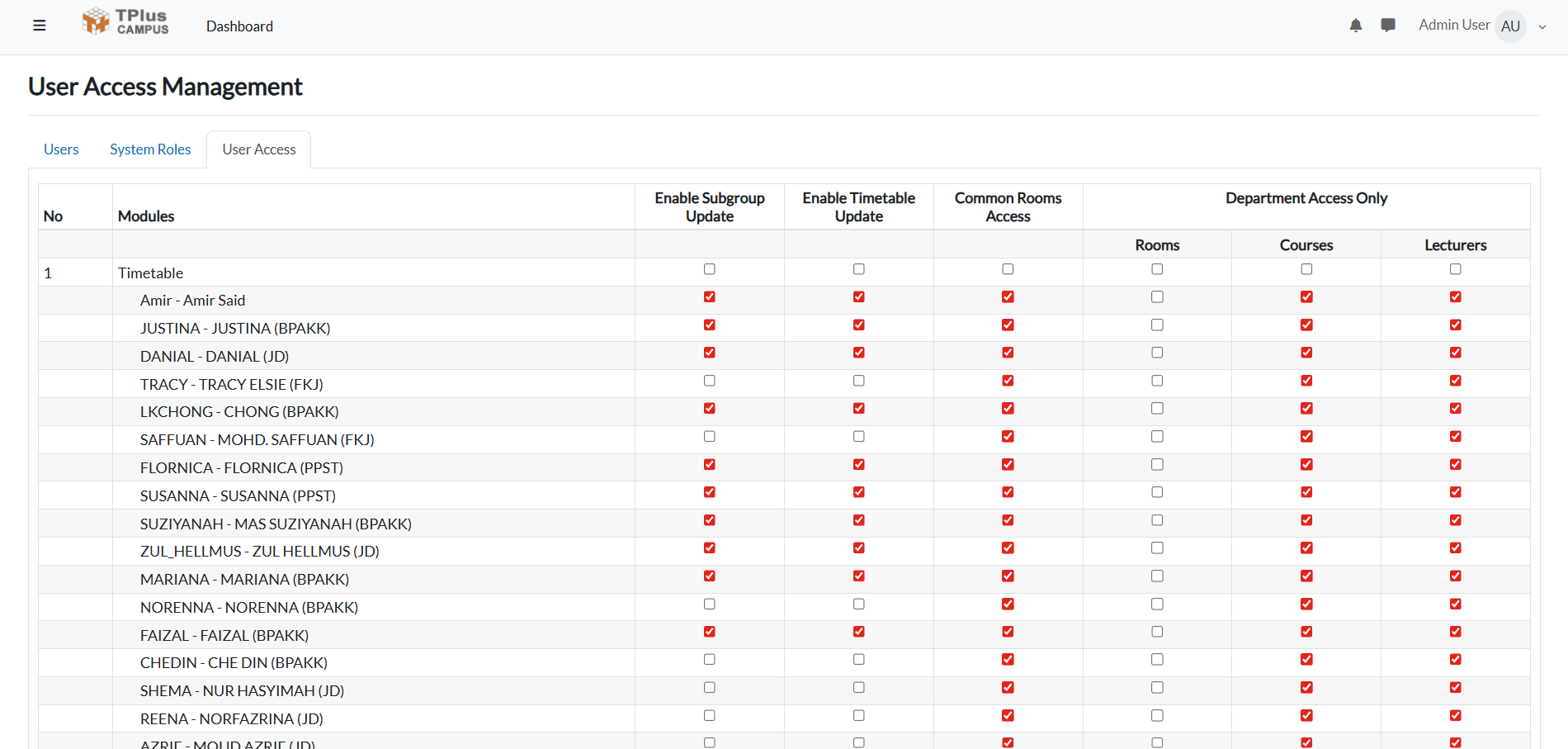1568x749 pixels.
Task: Open the hamburger navigation menu
Action: coord(39,26)
